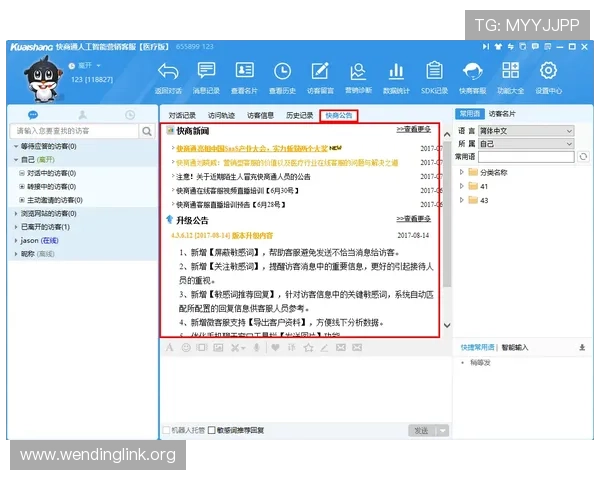Open the send button dropdown arrow
600x480 pixels.
point(443,431)
